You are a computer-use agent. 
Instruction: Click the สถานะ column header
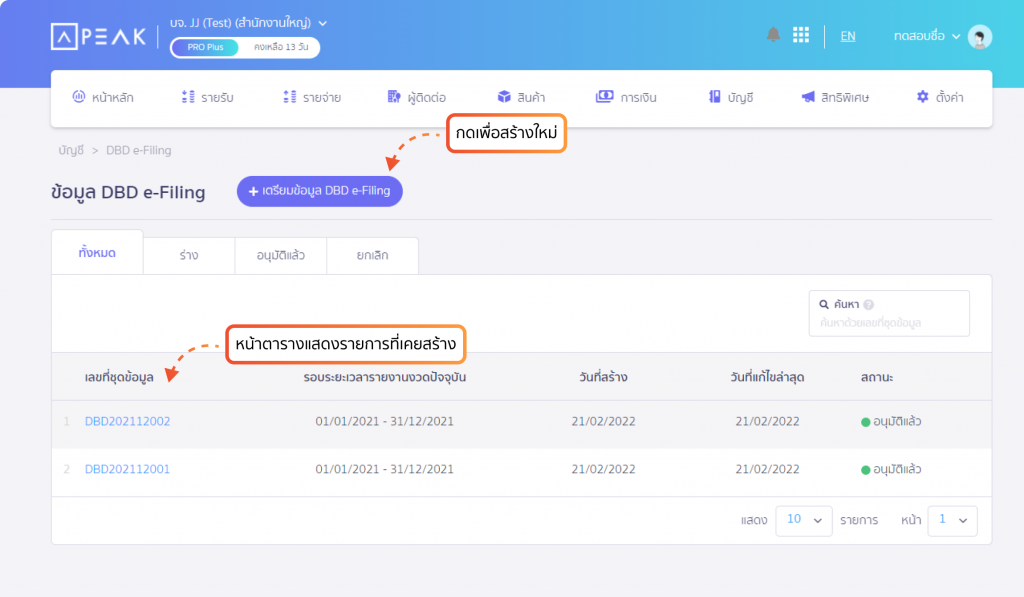click(876, 378)
